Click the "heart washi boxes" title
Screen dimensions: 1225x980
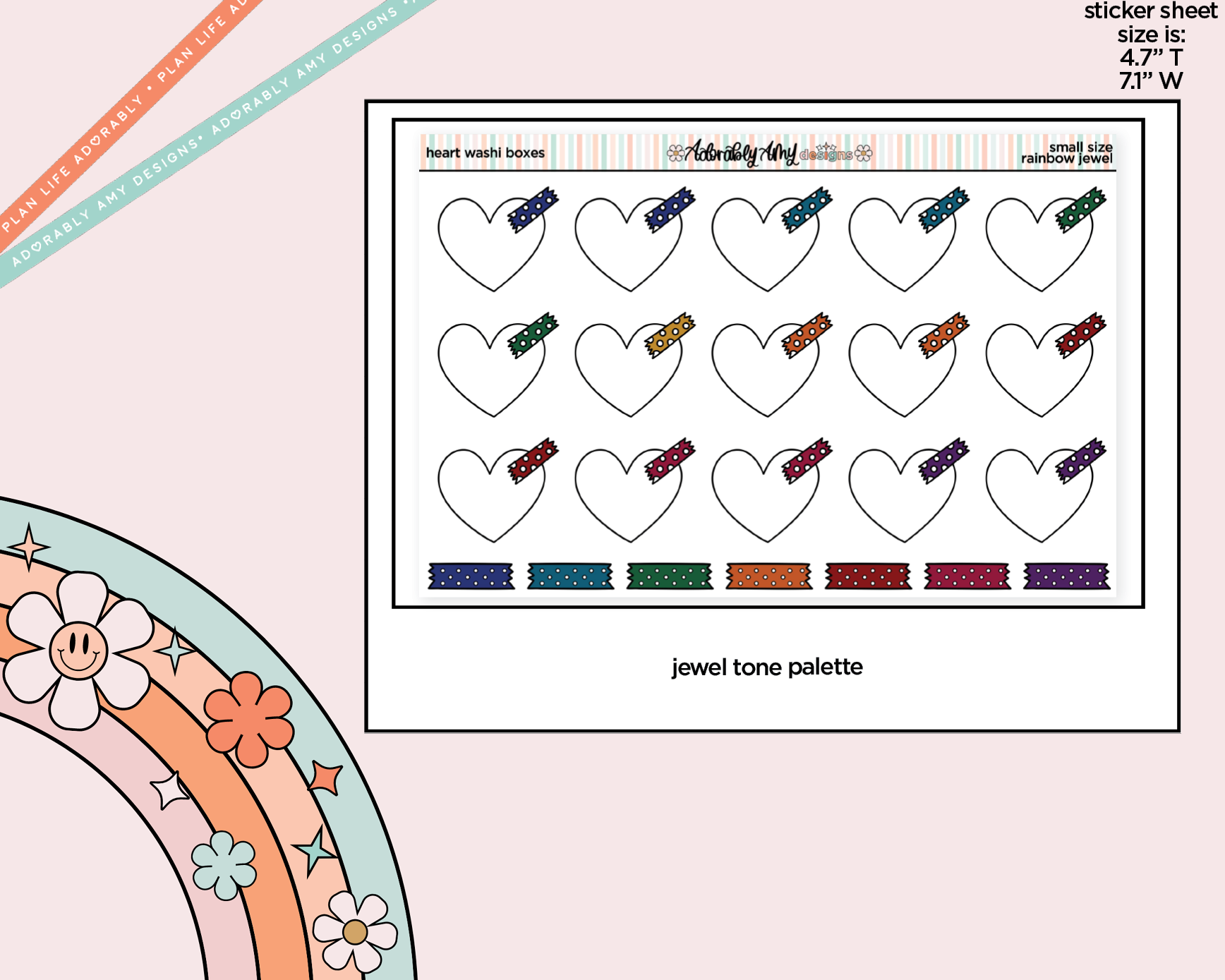485,153
